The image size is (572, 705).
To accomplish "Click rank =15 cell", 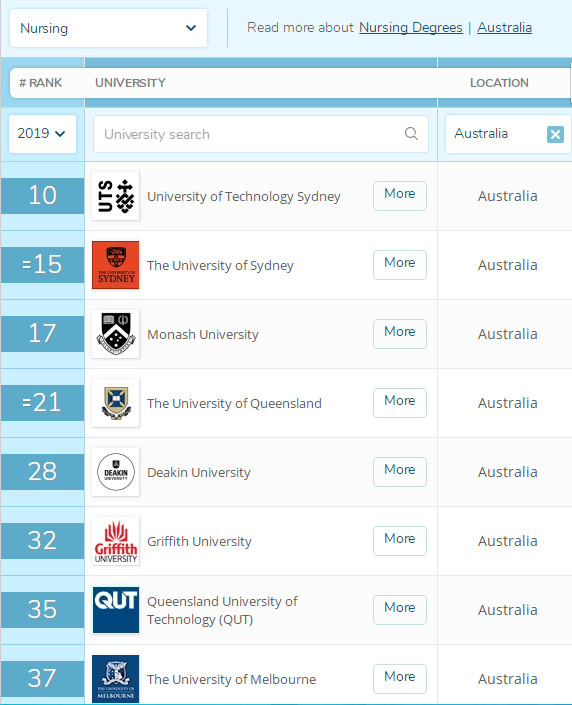I will [x=42, y=265].
